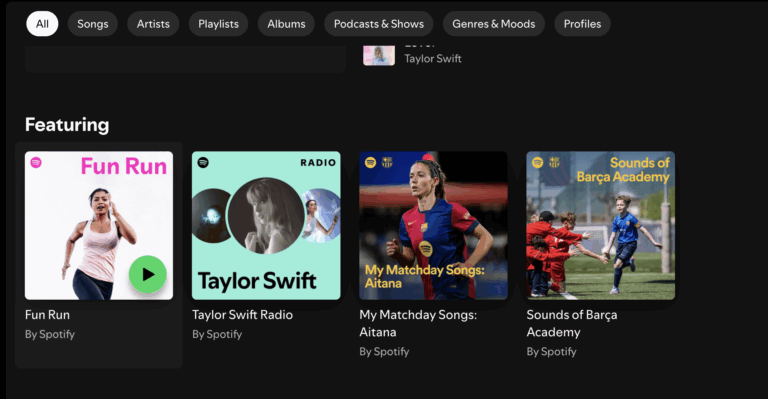The image size is (768, 399).
Task: Switch to Profiles results
Action: 582,24
